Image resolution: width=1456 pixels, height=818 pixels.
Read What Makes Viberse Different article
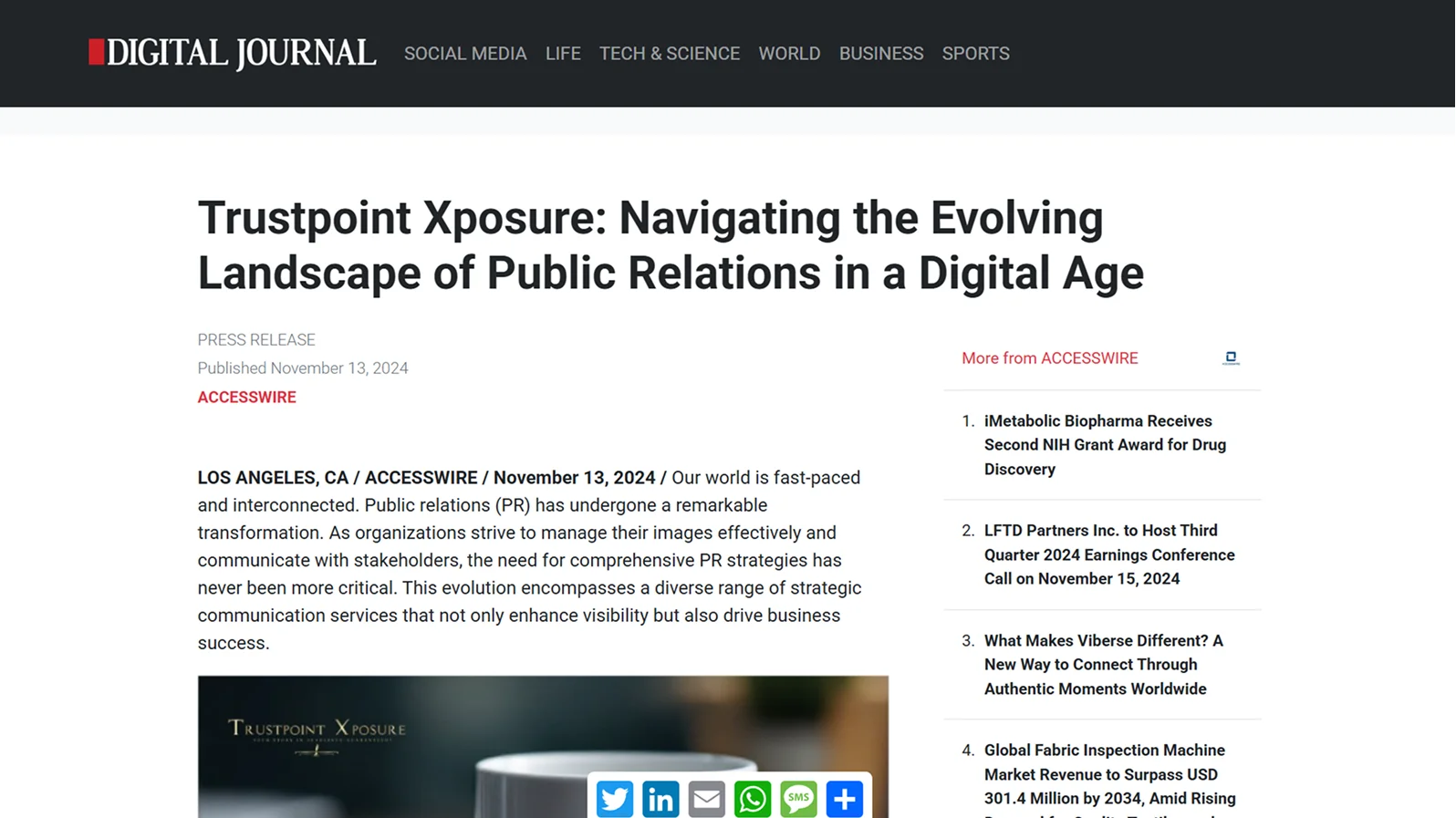(1104, 665)
